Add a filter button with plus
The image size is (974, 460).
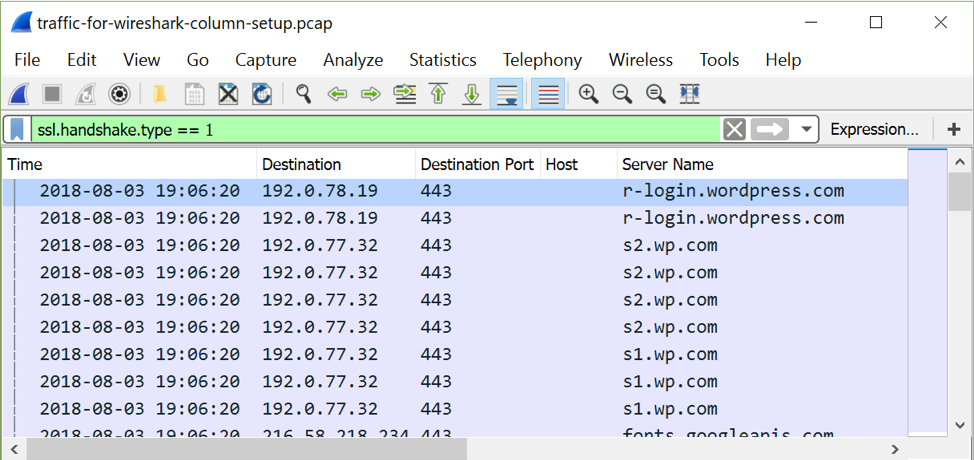pos(953,129)
